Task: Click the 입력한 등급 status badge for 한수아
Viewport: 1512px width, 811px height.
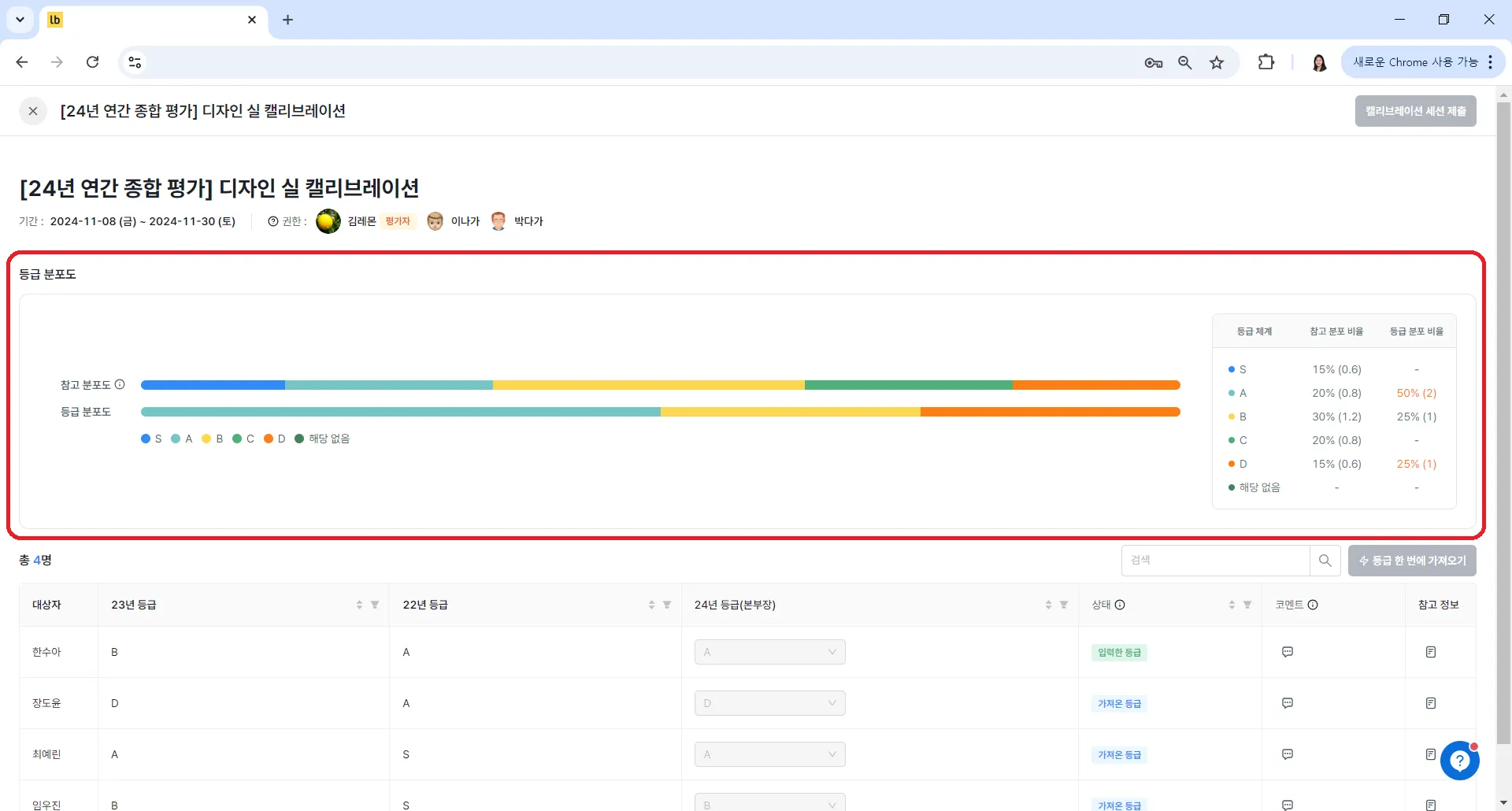Action: [1119, 653]
